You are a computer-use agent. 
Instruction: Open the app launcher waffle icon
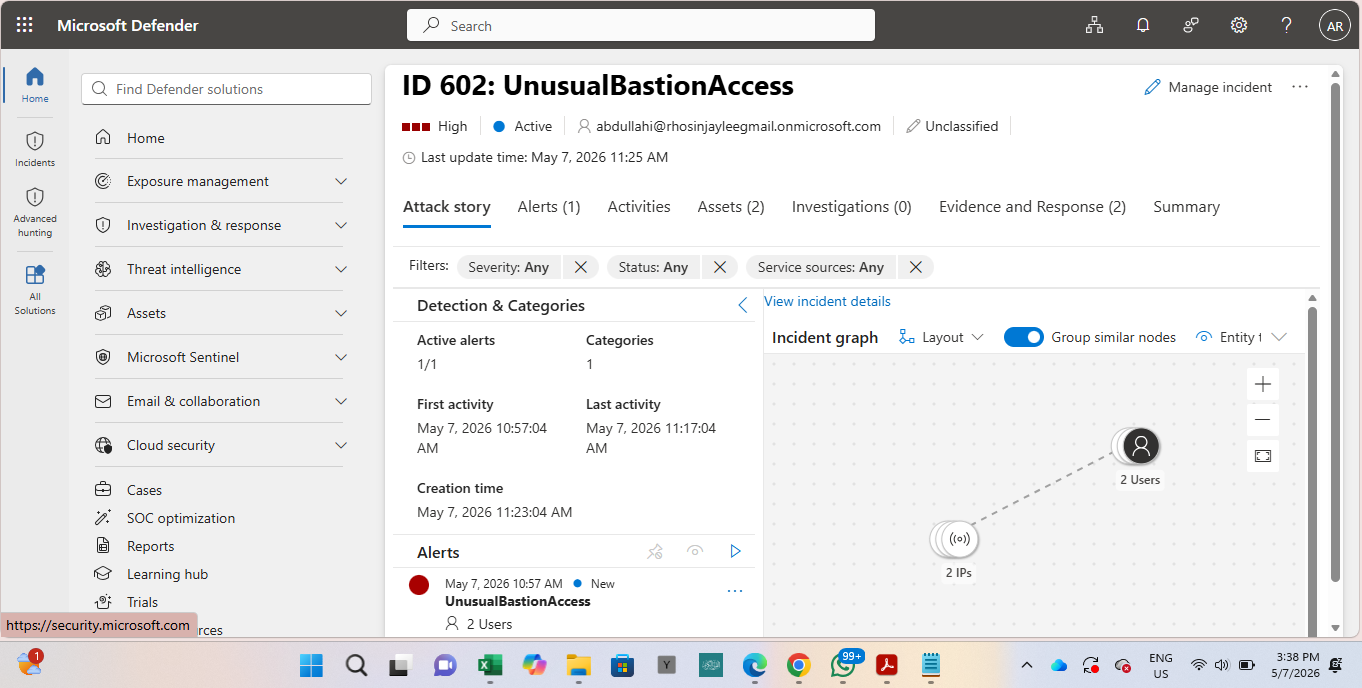(x=25, y=25)
